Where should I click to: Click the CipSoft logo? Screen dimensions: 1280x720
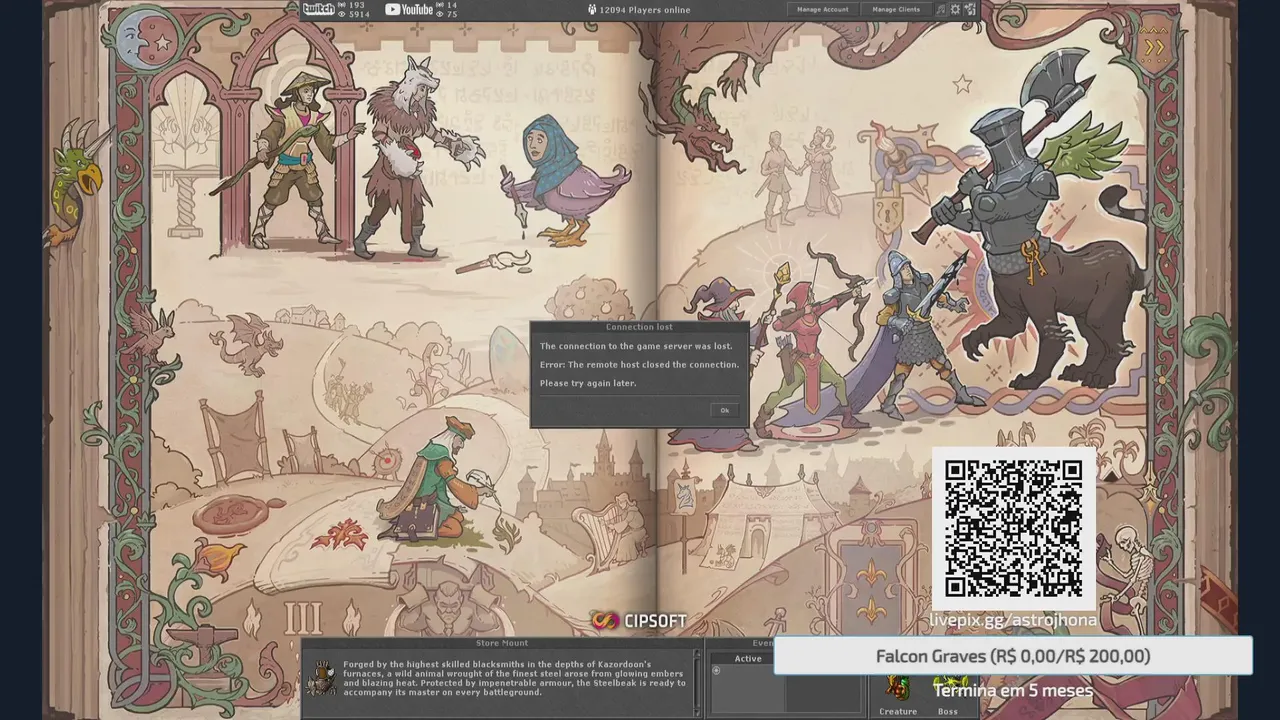[638, 621]
